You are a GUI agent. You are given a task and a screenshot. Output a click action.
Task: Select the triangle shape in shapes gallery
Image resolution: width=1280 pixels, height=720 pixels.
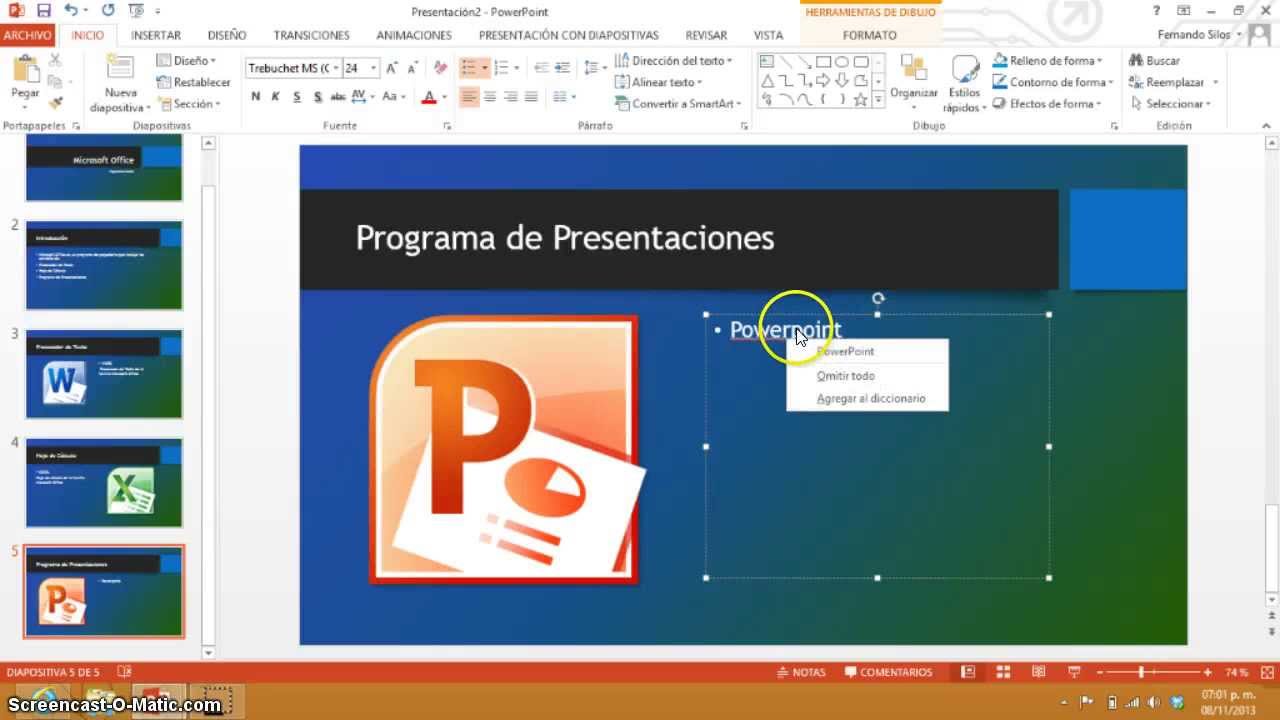(x=767, y=81)
